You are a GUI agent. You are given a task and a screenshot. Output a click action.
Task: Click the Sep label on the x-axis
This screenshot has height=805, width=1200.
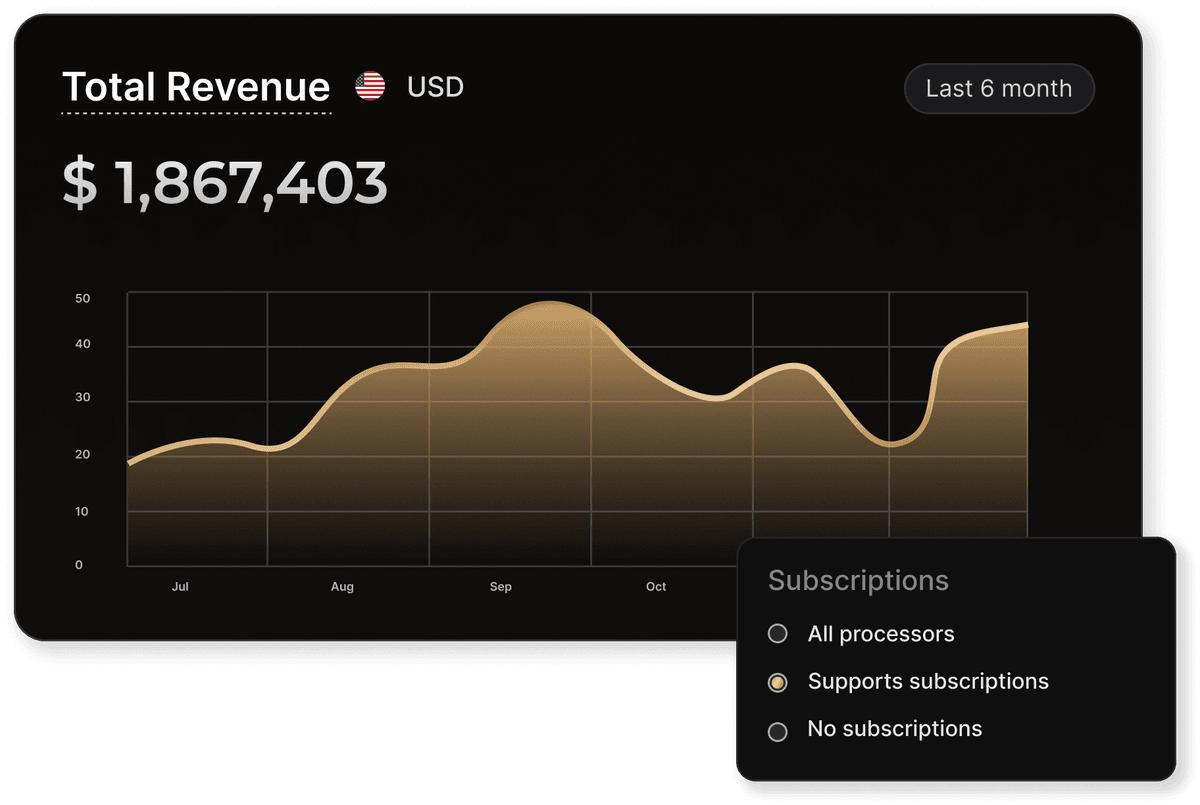click(x=500, y=587)
